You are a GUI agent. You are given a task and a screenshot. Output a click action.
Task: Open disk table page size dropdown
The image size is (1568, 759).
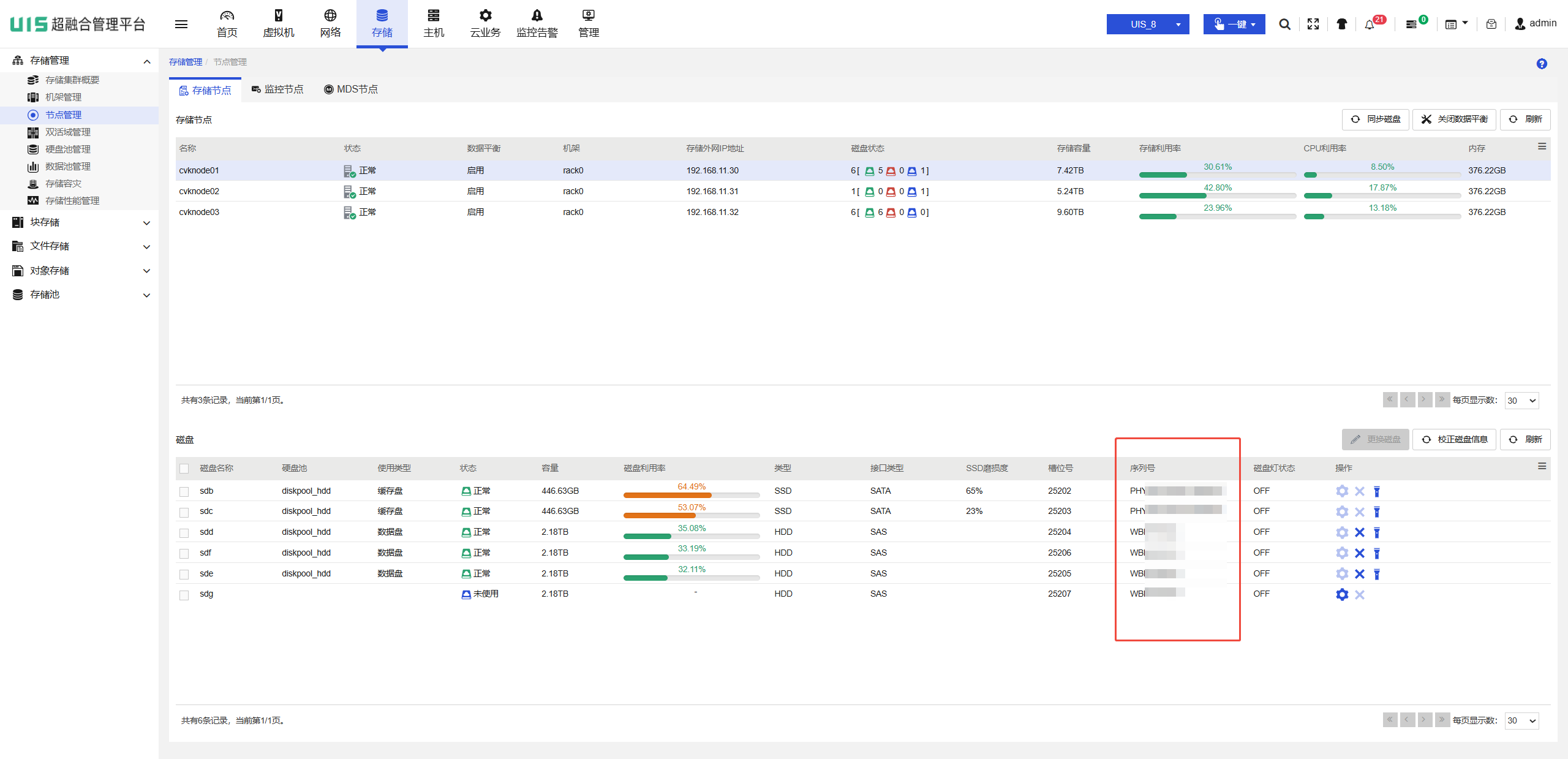(1522, 720)
